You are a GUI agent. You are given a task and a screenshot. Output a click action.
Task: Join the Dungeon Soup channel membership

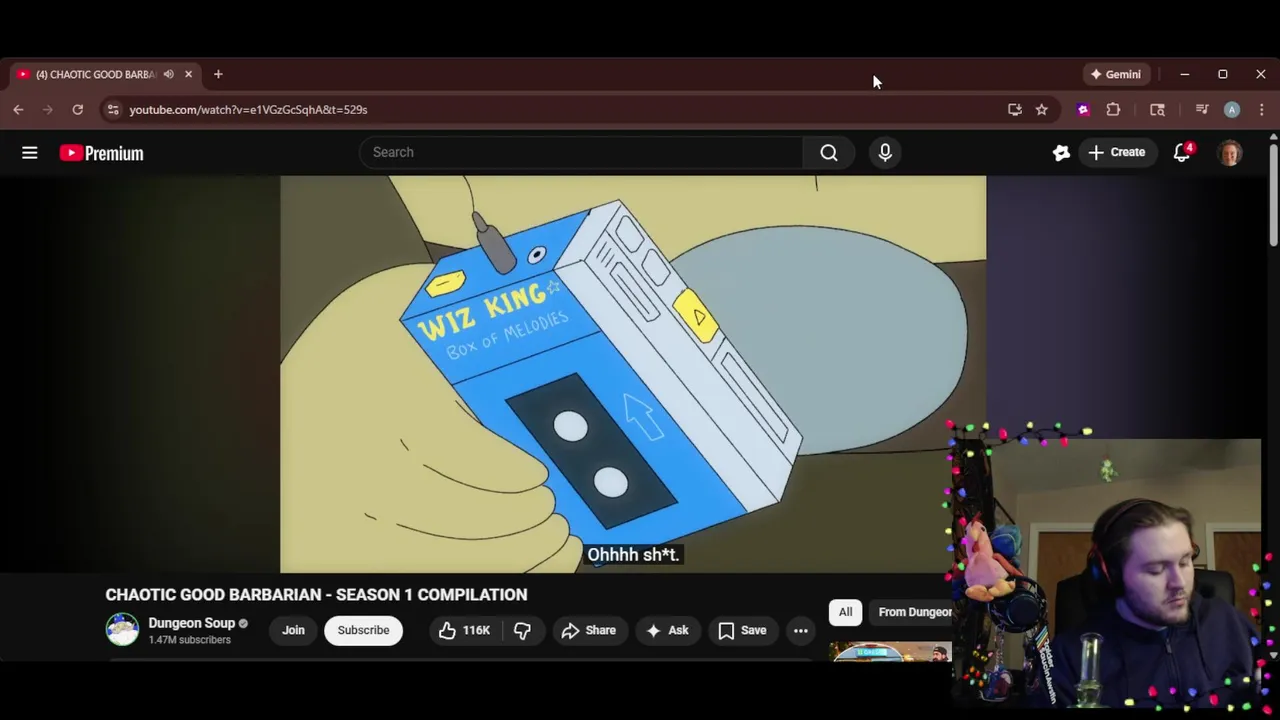[x=293, y=630]
